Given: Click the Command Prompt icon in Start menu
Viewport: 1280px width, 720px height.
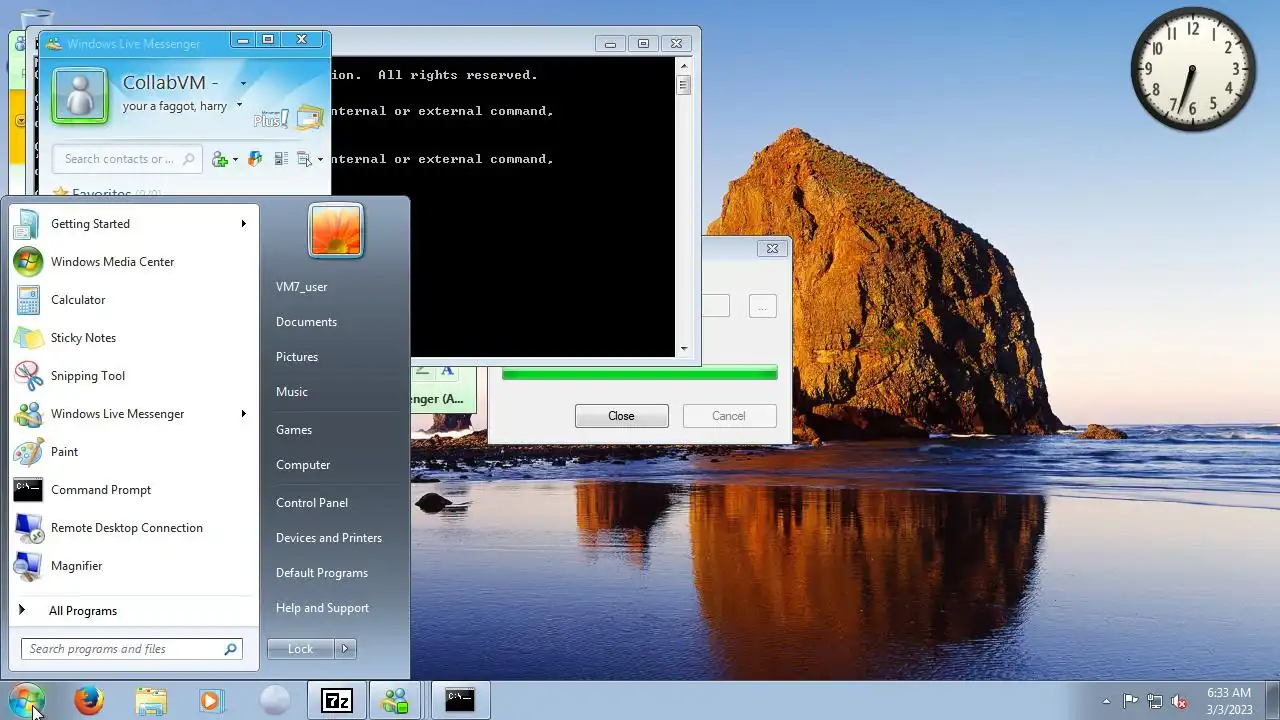Looking at the screenshot, I should pyautogui.click(x=28, y=490).
